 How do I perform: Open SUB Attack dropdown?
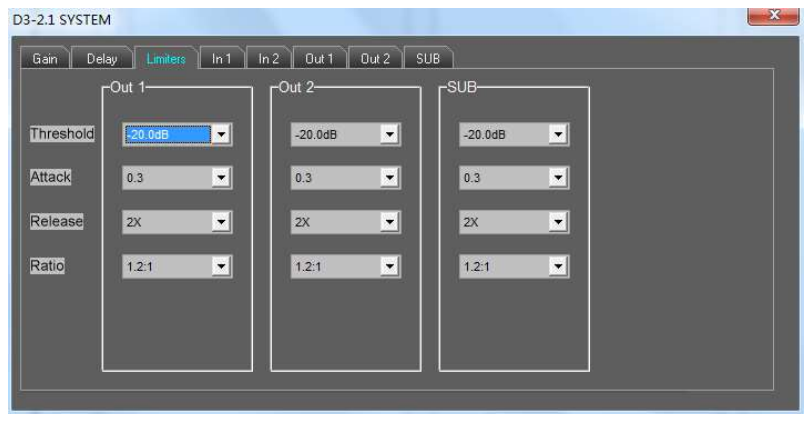tap(559, 179)
